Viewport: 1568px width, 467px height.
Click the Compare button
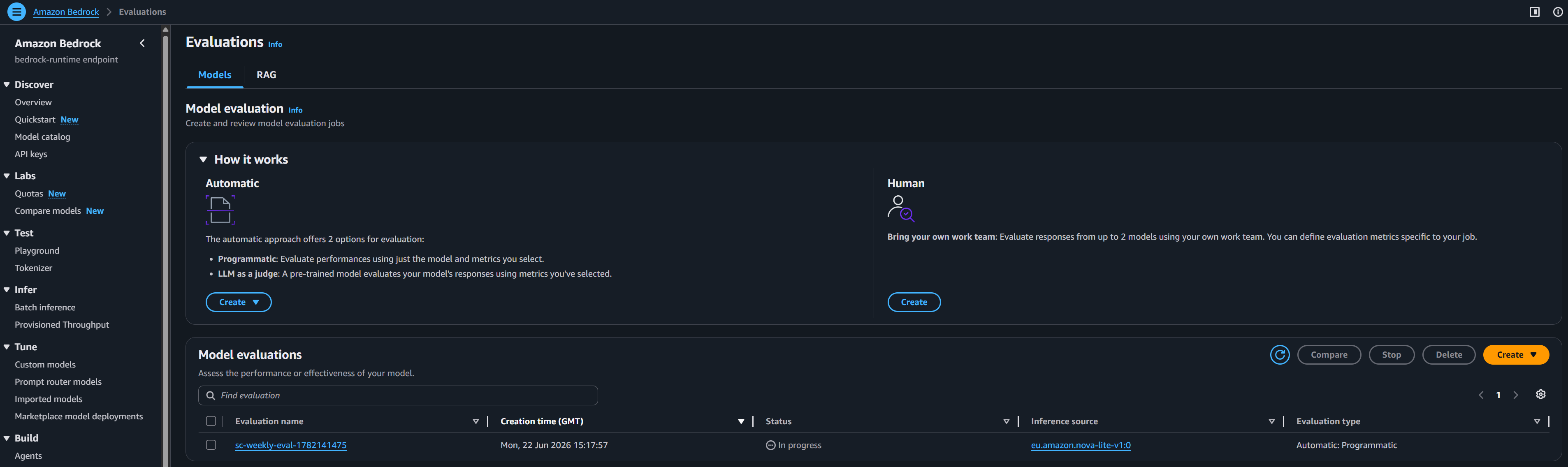tap(1329, 354)
